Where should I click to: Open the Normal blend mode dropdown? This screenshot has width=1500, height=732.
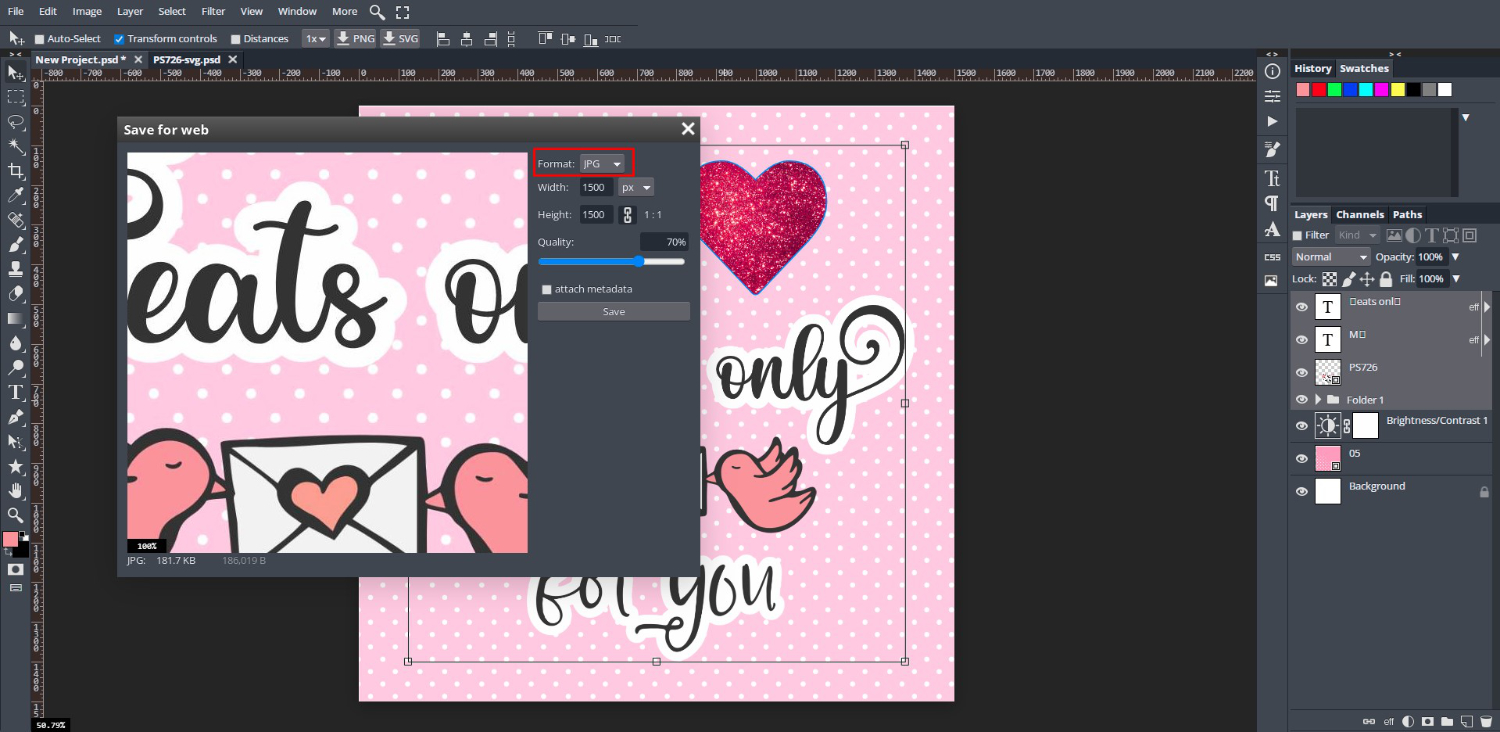(1331, 257)
